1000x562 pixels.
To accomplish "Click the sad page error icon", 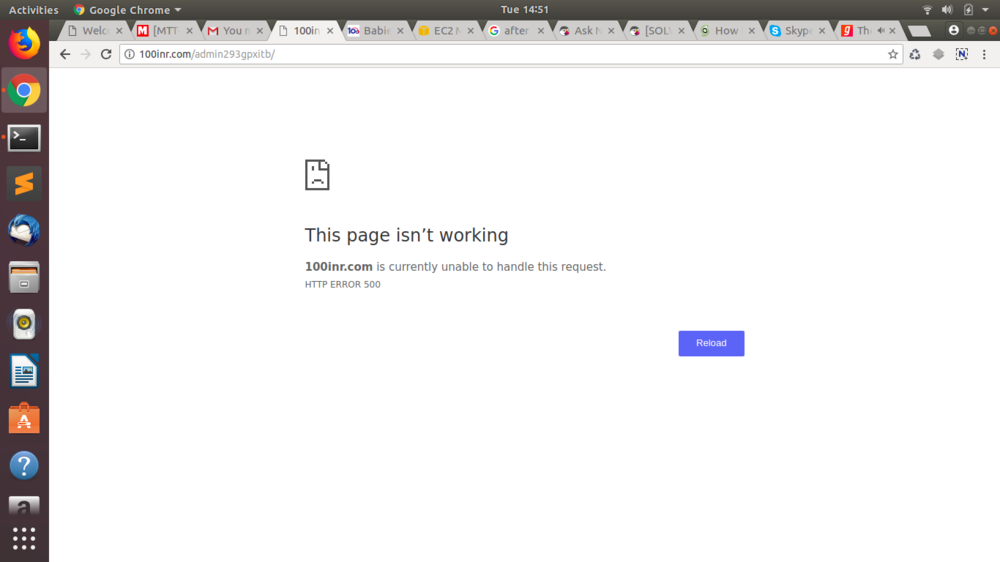I will pos(317,175).
